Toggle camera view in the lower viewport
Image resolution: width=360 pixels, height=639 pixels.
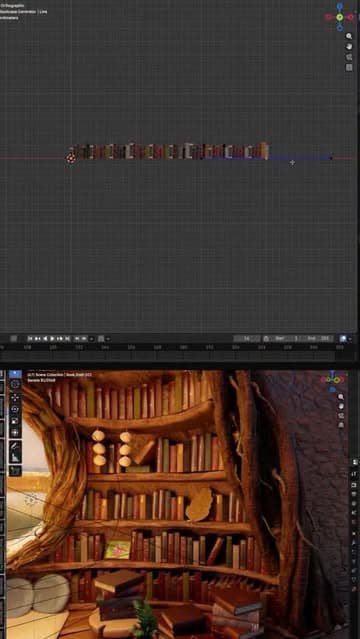pyautogui.click(x=341, y=416)
